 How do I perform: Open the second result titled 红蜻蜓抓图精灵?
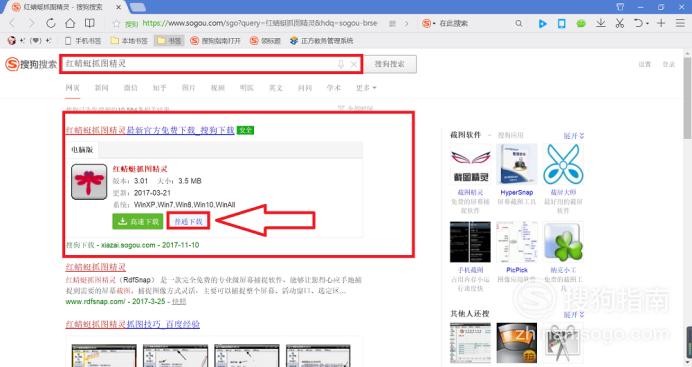pyautogui.click(x=96, y=267)
